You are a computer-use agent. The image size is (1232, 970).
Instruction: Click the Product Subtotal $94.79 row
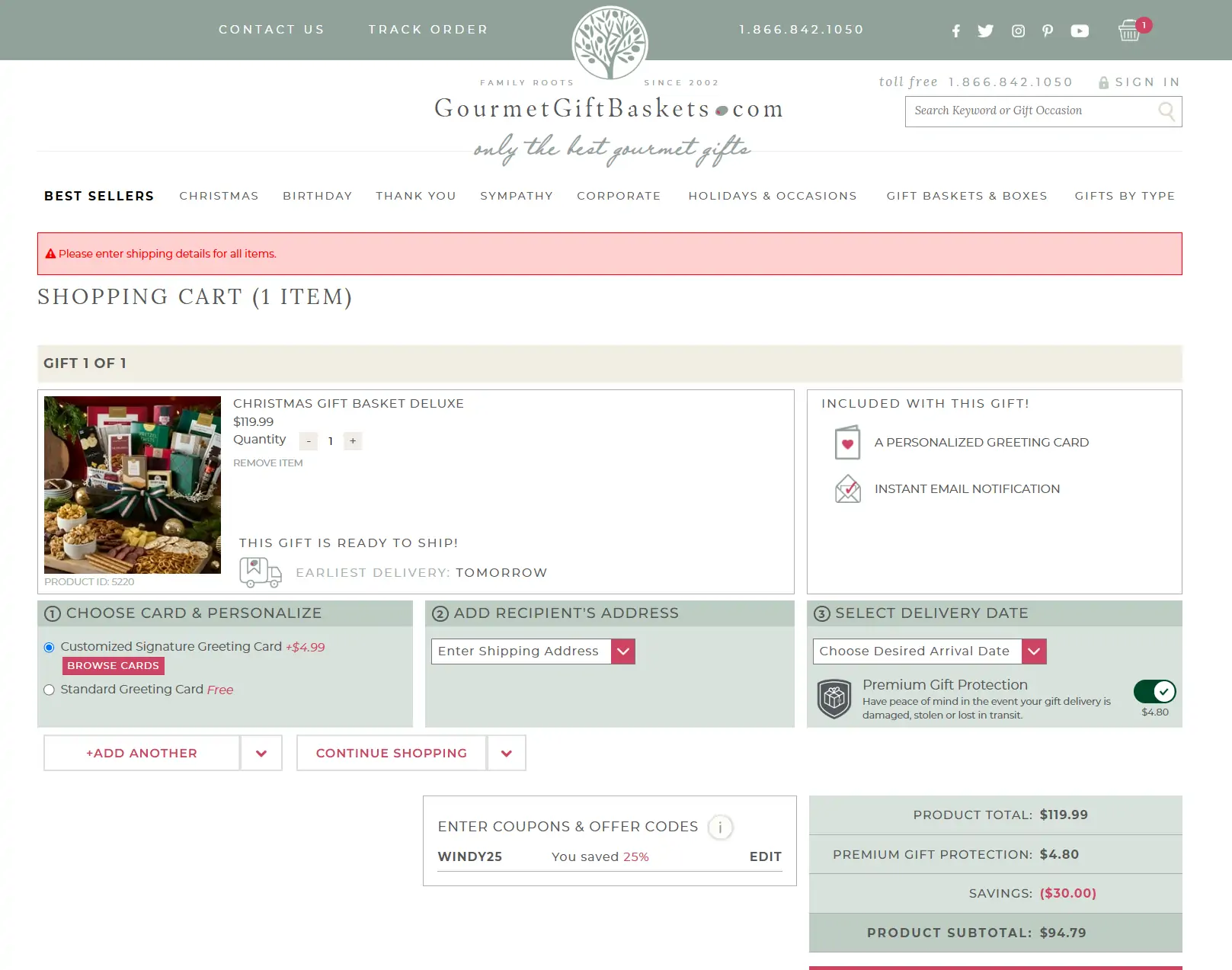995,933
